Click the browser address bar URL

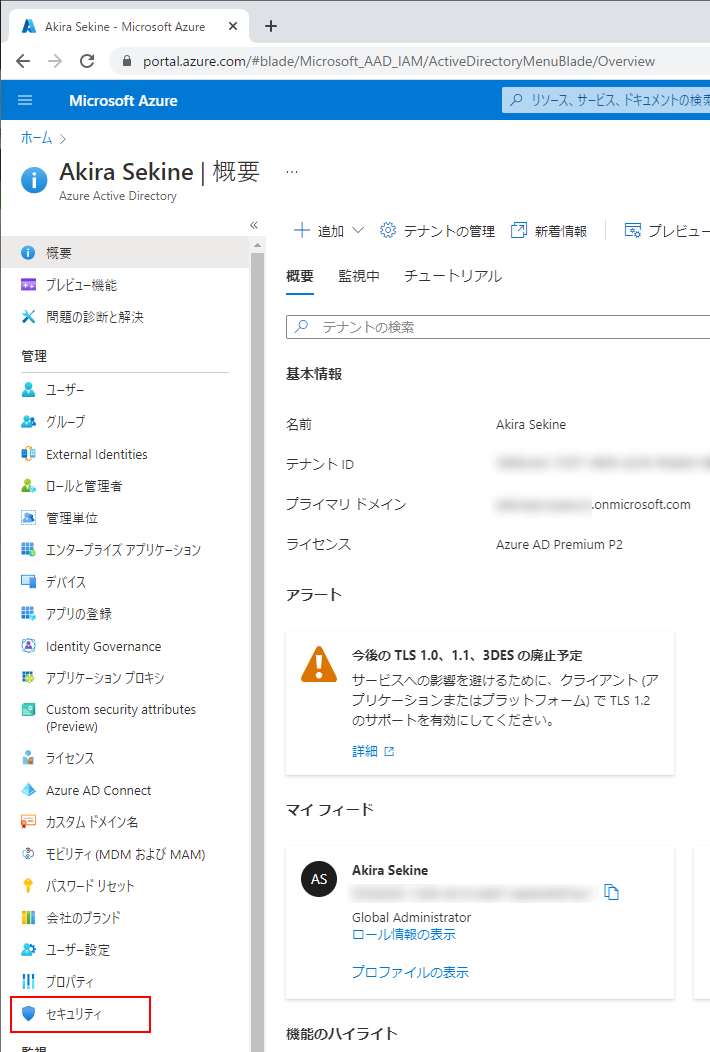coord(399,61)
